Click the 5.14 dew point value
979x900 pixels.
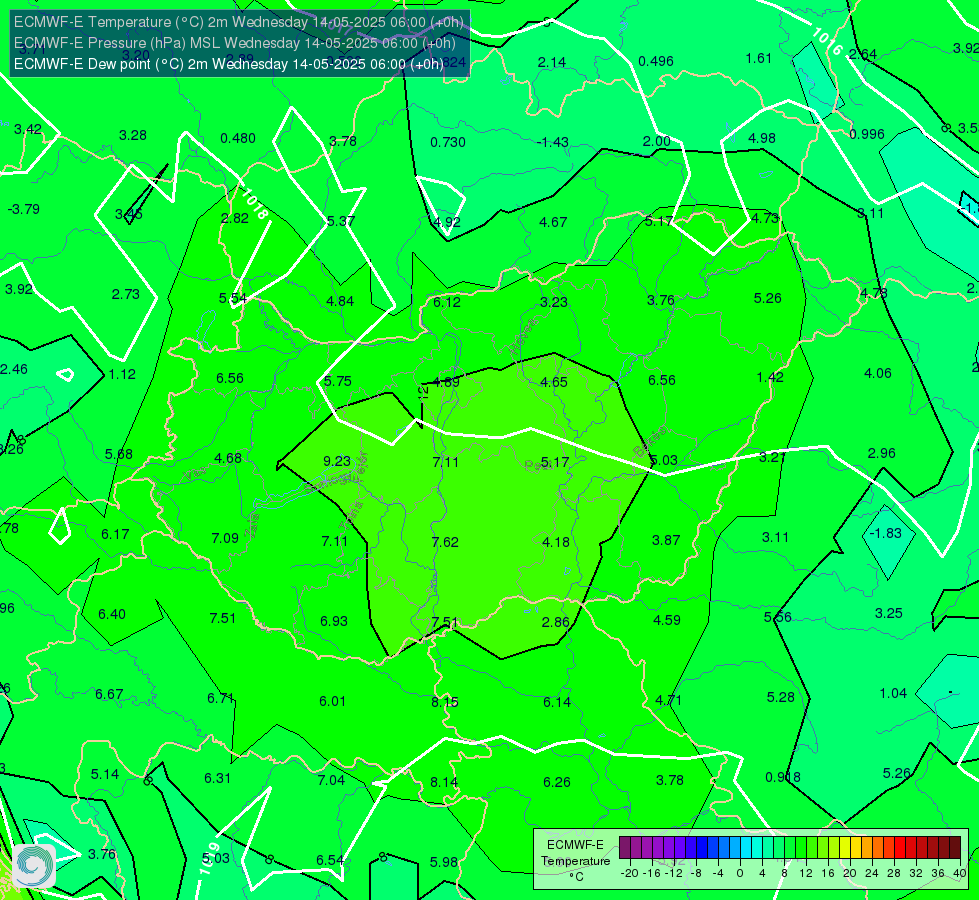[105, 774]
